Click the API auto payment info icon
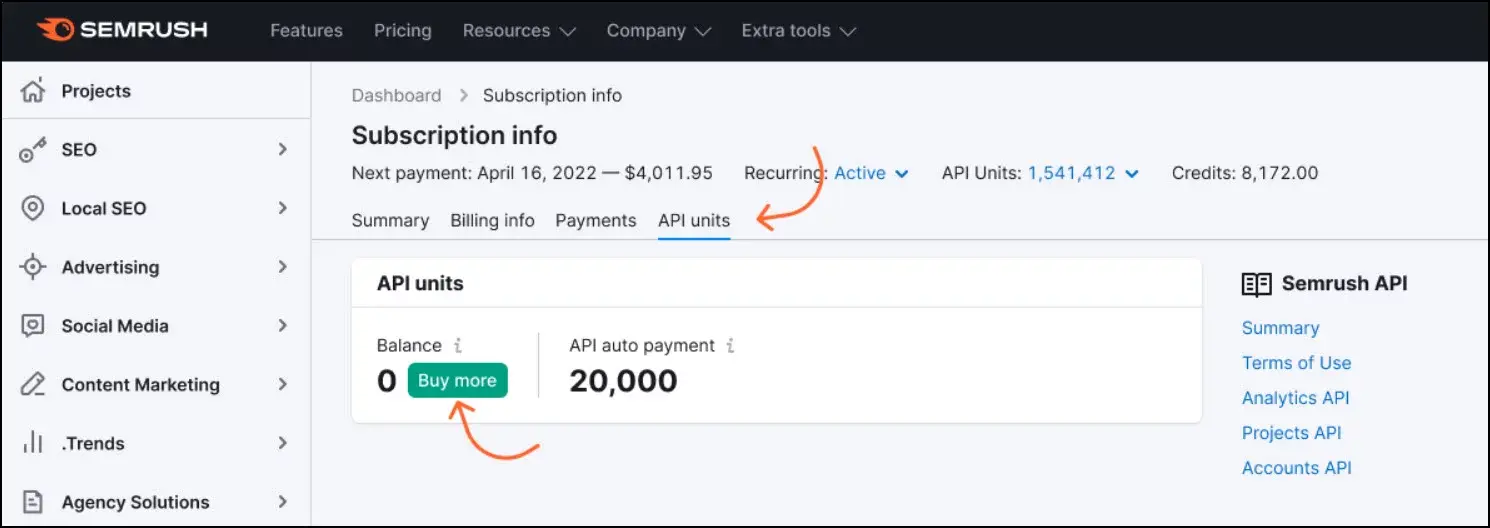This screenshot has height=528, width=1490. tap(730, 346)
